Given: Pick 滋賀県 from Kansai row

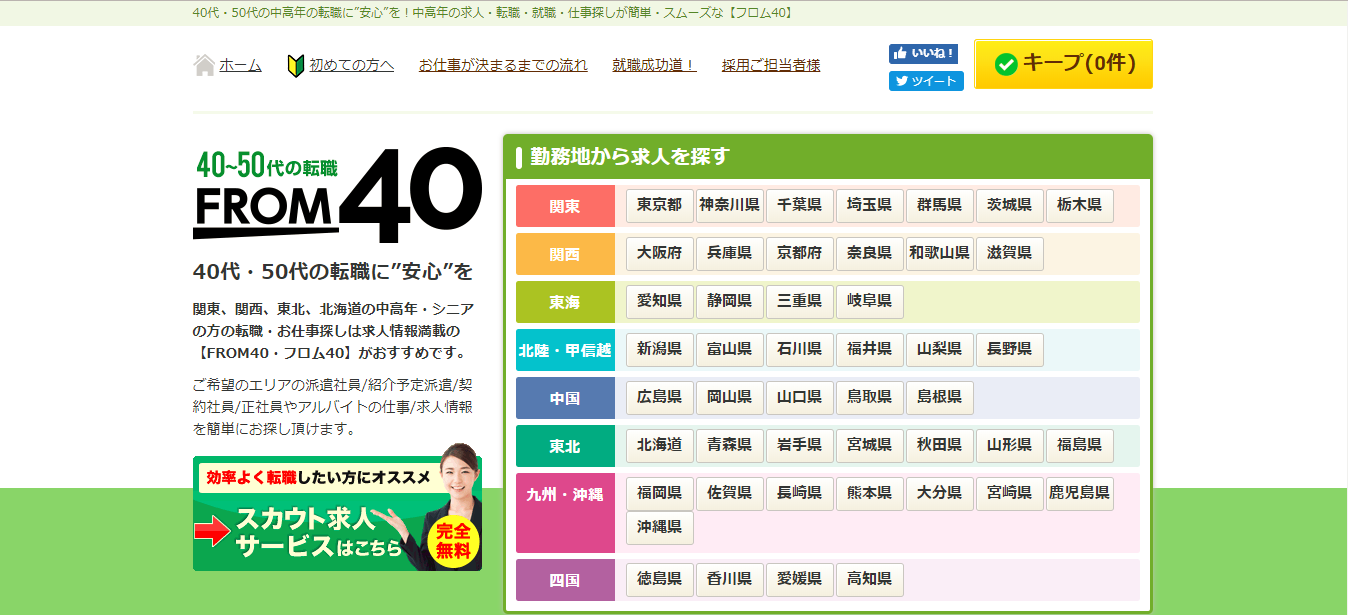Looking at the screenshot, I should click(1010, 253).
